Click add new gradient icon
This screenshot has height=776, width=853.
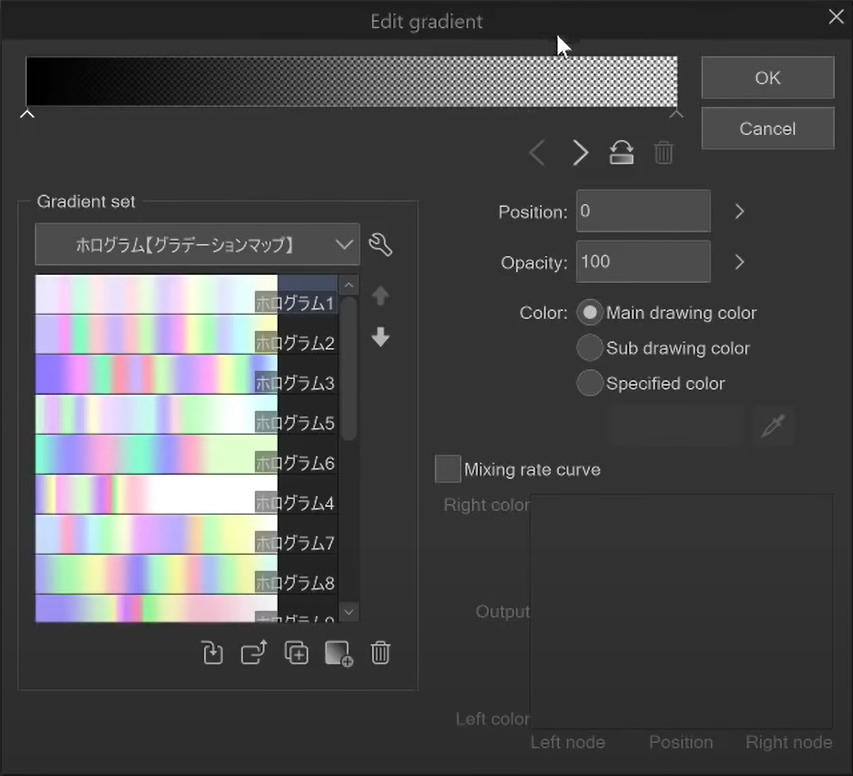(x=339, y=653)
